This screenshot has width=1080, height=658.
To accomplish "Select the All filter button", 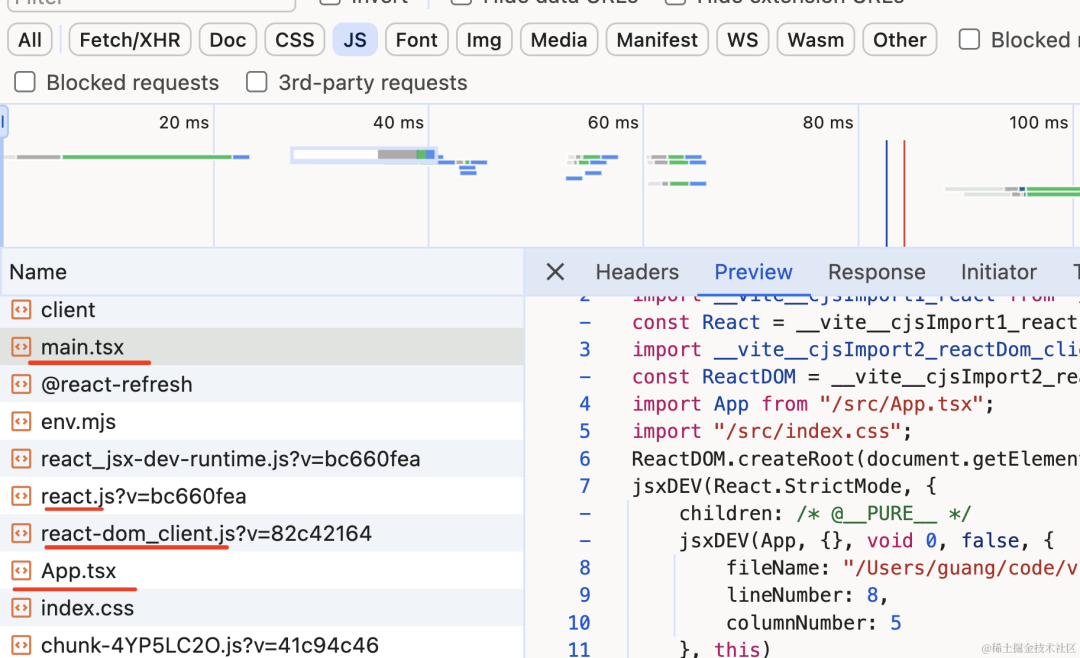I will click(x=30, y=40).
